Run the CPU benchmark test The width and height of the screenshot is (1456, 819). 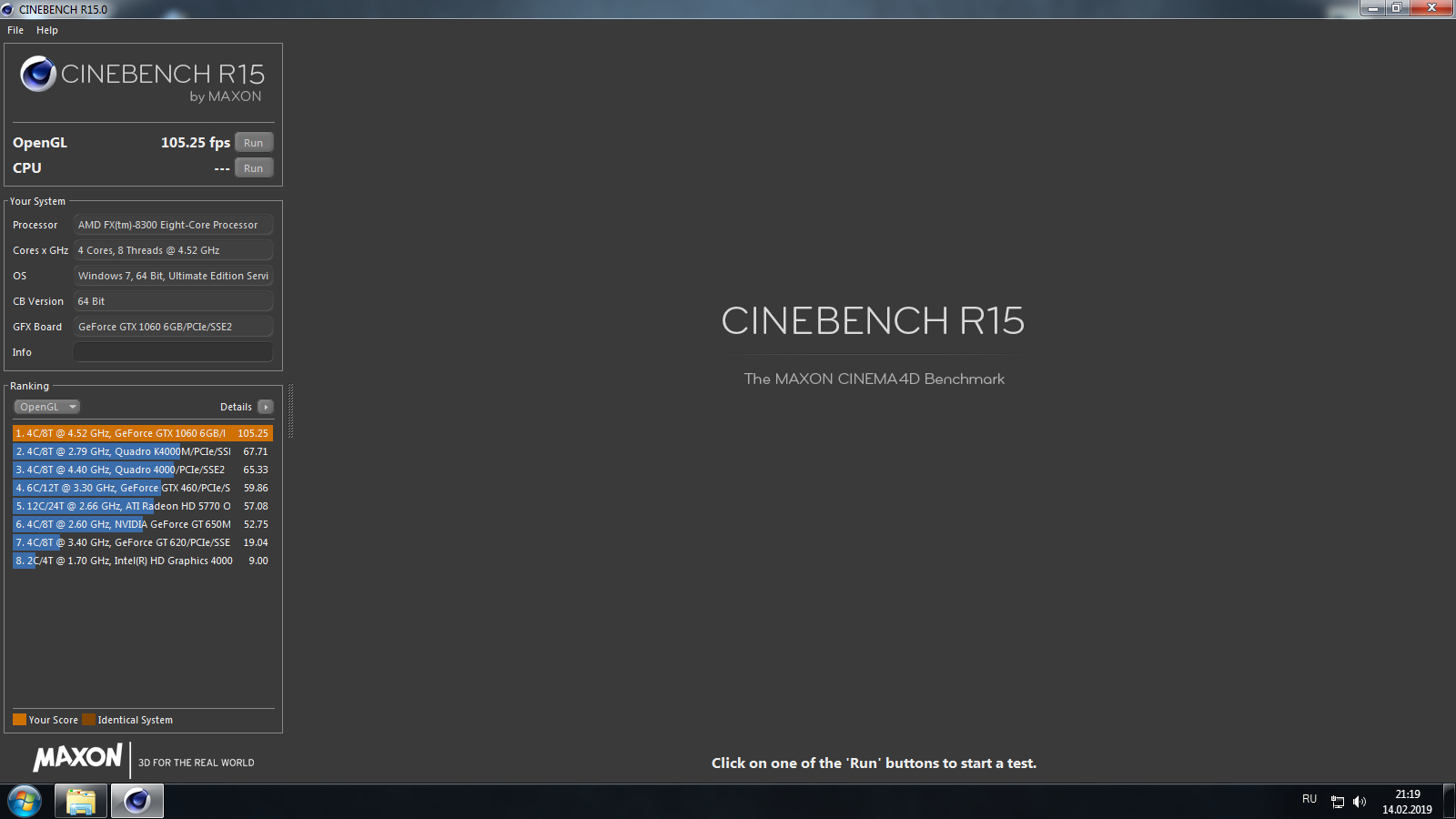coord(254,168)
